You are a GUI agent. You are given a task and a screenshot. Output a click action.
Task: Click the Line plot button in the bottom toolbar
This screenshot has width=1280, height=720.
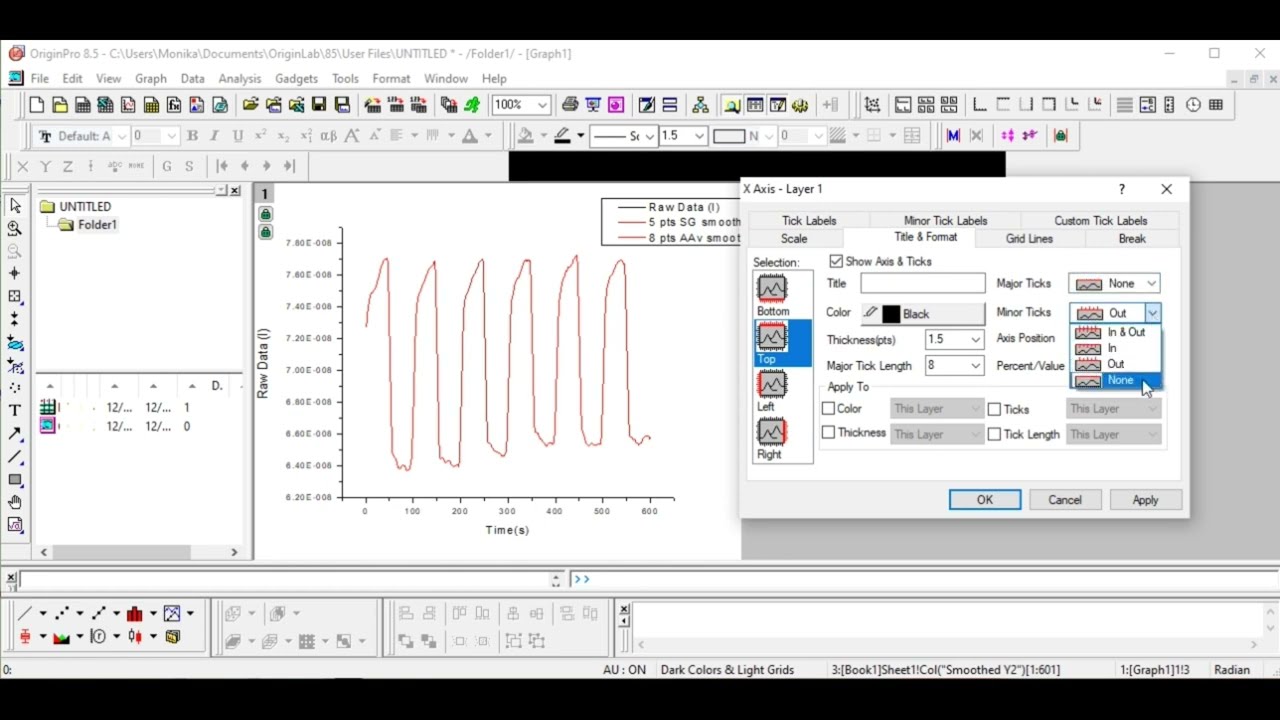[x=24, y=613]
